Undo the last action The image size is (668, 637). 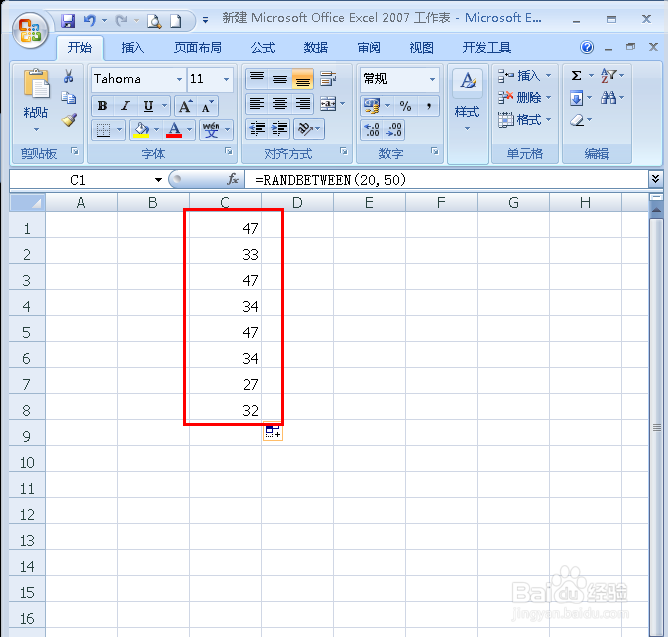89,20
